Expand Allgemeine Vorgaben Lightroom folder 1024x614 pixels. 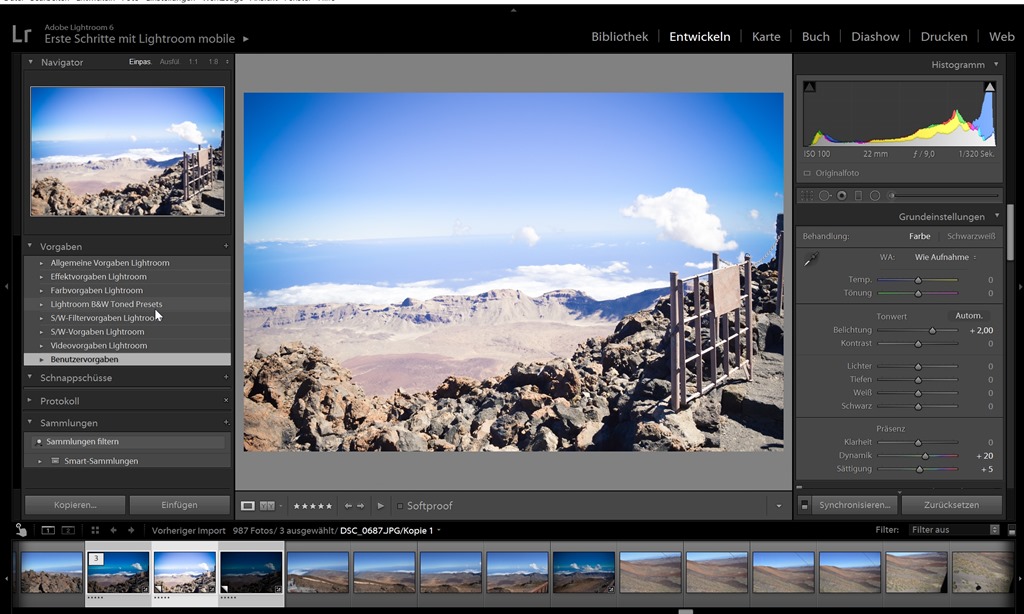pos(41,263)
